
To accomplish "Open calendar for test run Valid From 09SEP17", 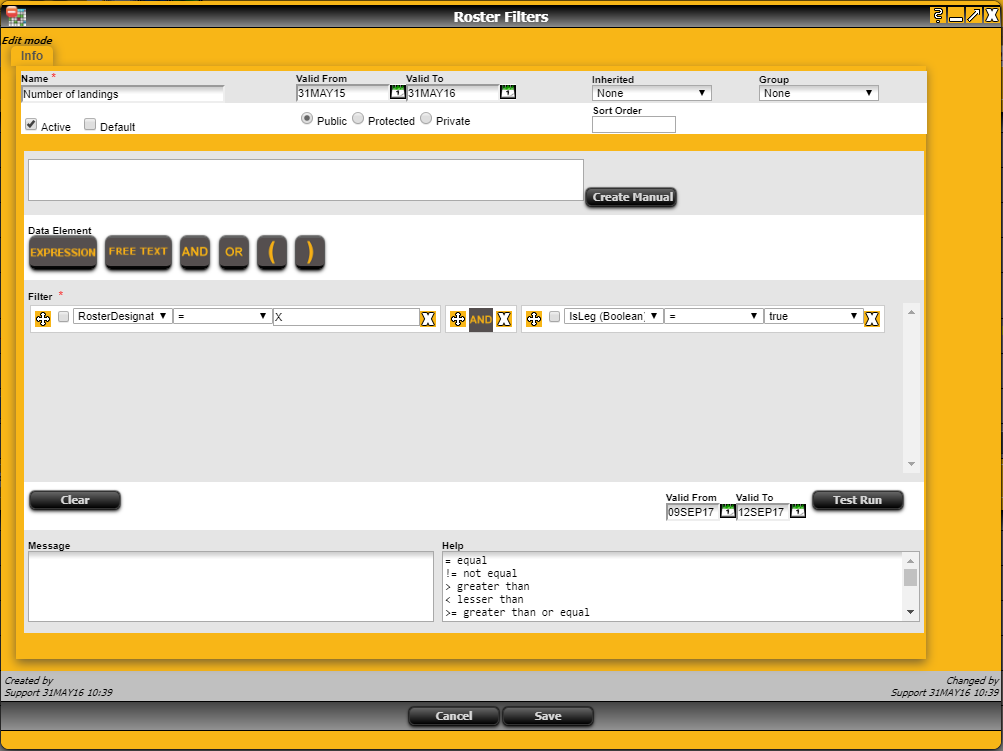I will (727, 512).
